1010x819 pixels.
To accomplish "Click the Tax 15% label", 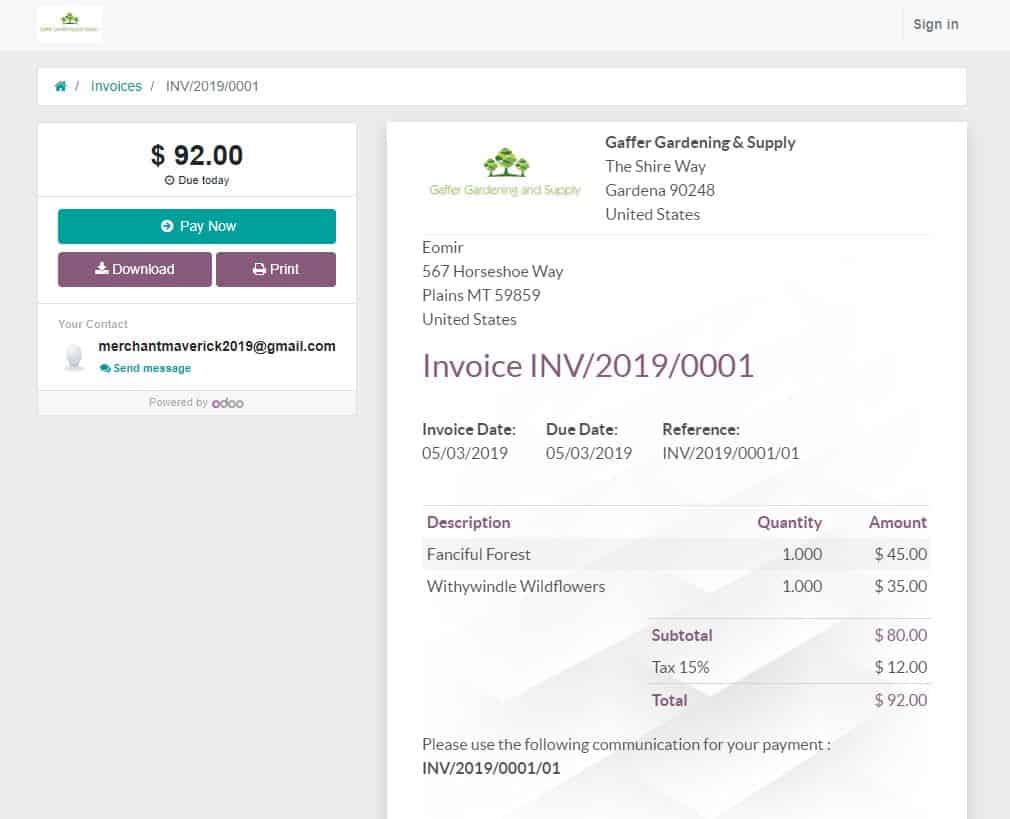I will [x=680, y=668].
